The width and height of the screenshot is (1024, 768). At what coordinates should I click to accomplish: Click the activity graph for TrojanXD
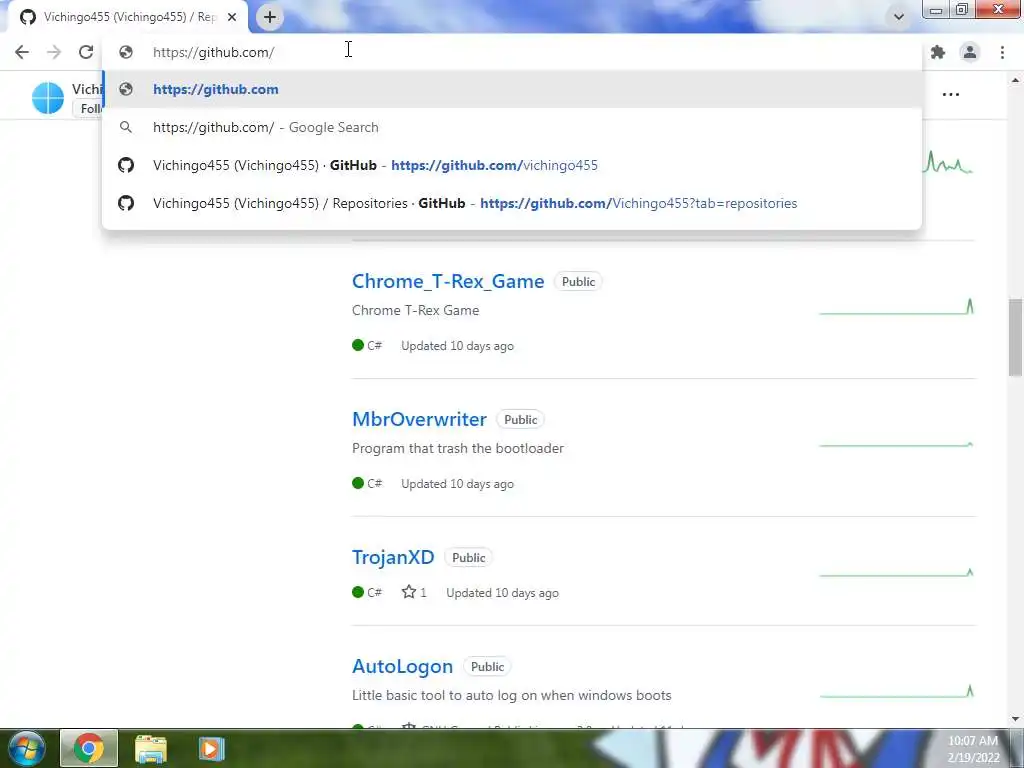point(897,573)
